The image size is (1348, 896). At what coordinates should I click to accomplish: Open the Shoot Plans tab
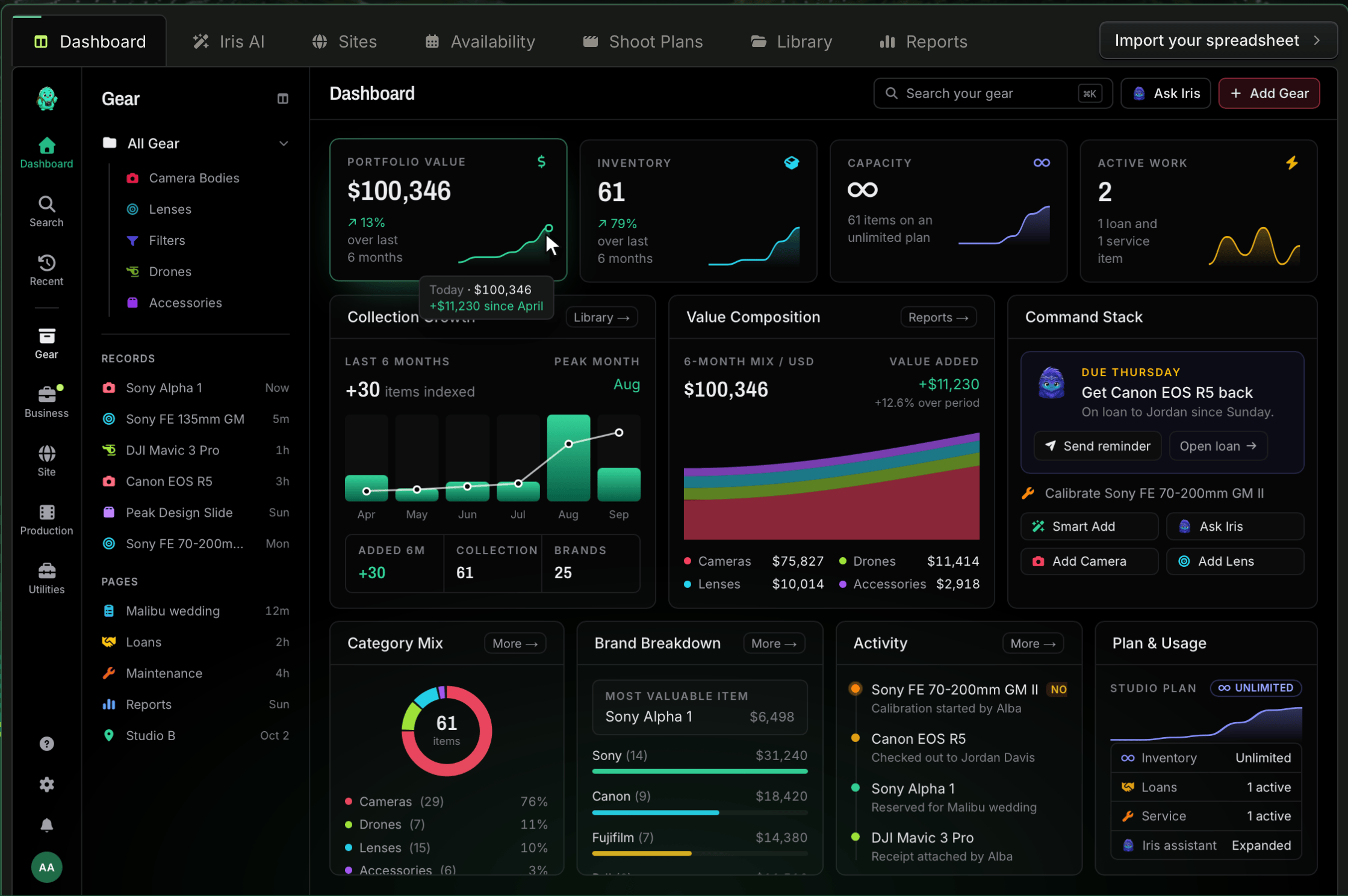(x=643, y=42)
